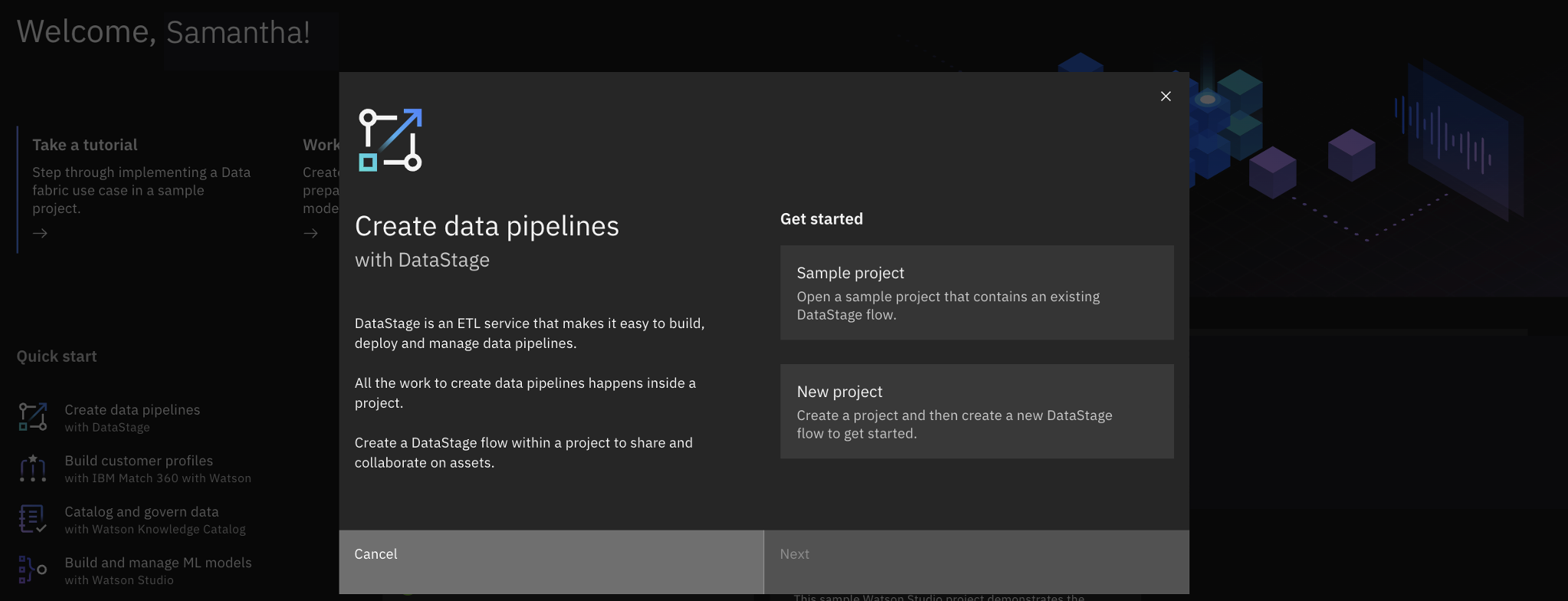Click 'Create a DataStage flow within' paragraph
The image size is (1568, 601).
pos(523,453)
